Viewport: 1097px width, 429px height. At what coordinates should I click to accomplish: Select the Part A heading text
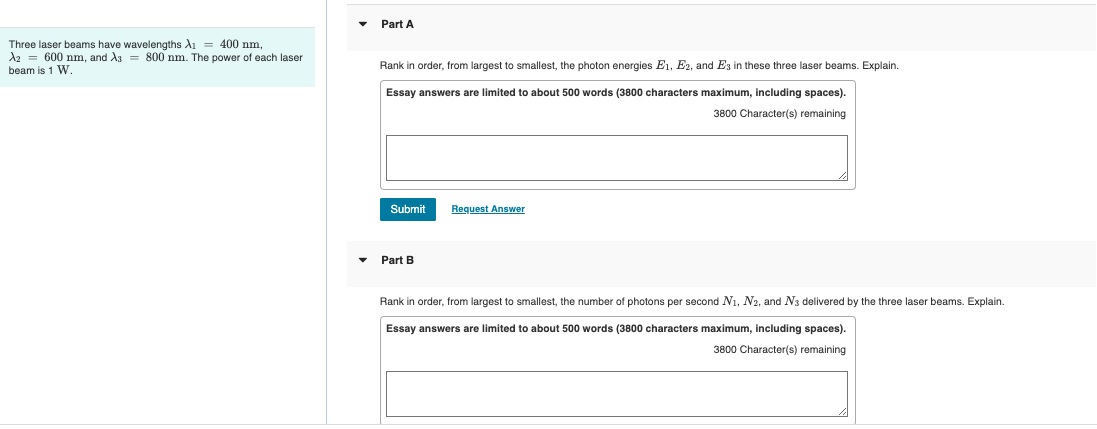397,24
